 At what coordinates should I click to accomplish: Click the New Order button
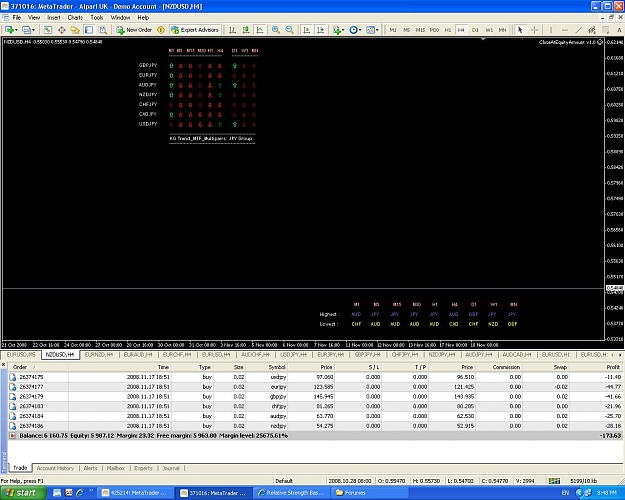click(134, 30)
